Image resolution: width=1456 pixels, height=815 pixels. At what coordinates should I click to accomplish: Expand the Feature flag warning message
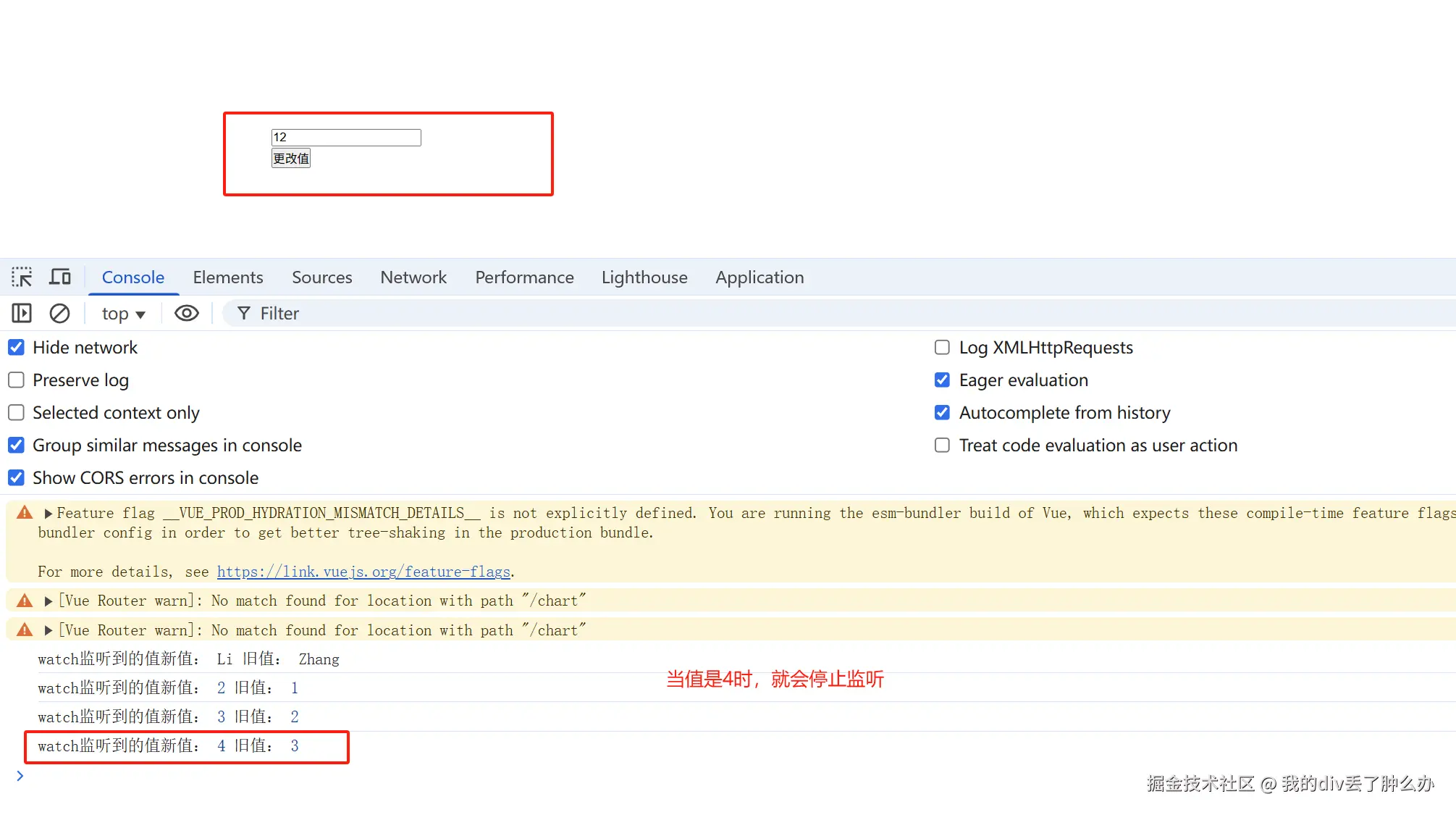tap(48, 514)
